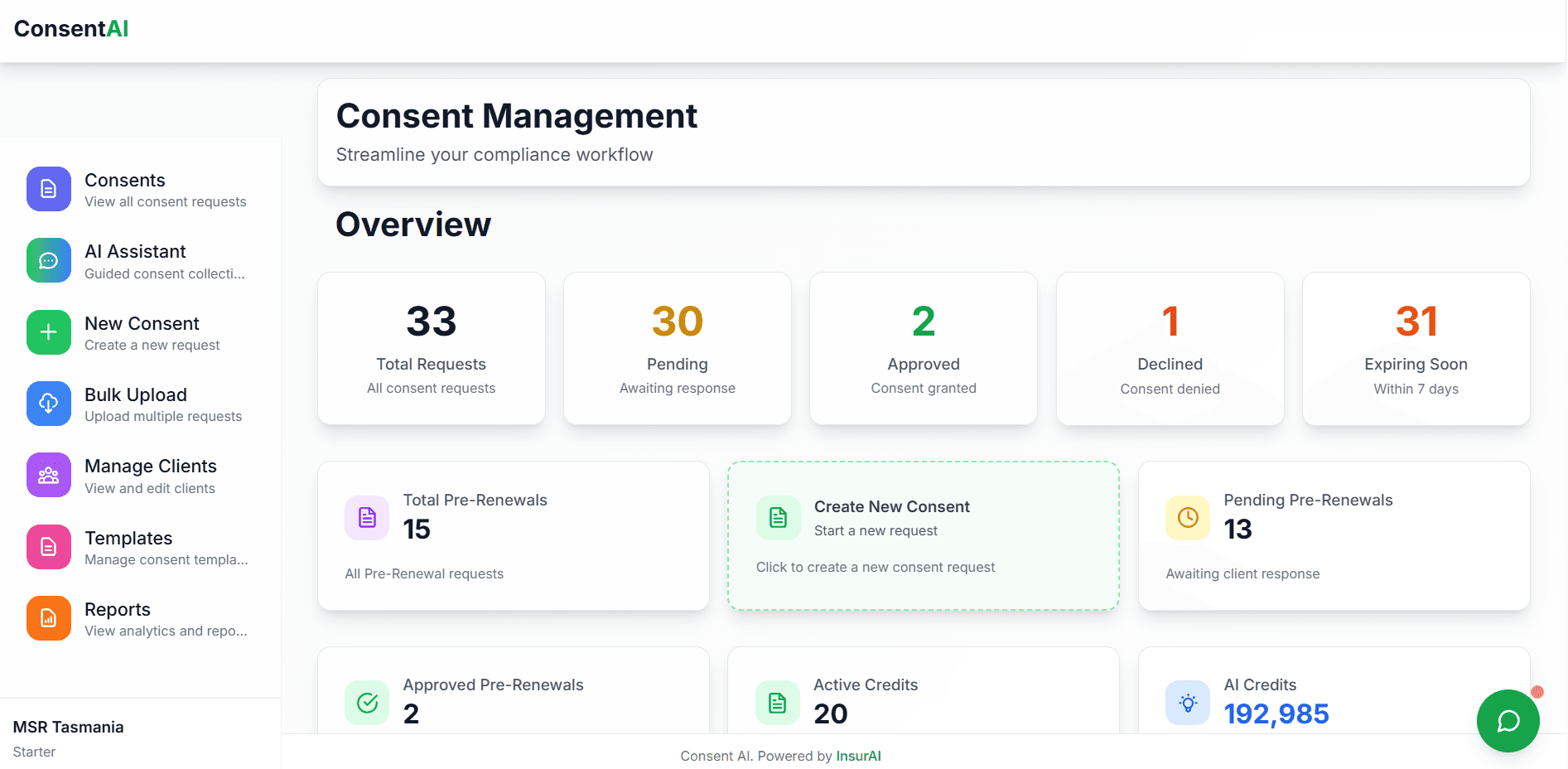Click the document icon in Create New Consent card

pos(777,517)
